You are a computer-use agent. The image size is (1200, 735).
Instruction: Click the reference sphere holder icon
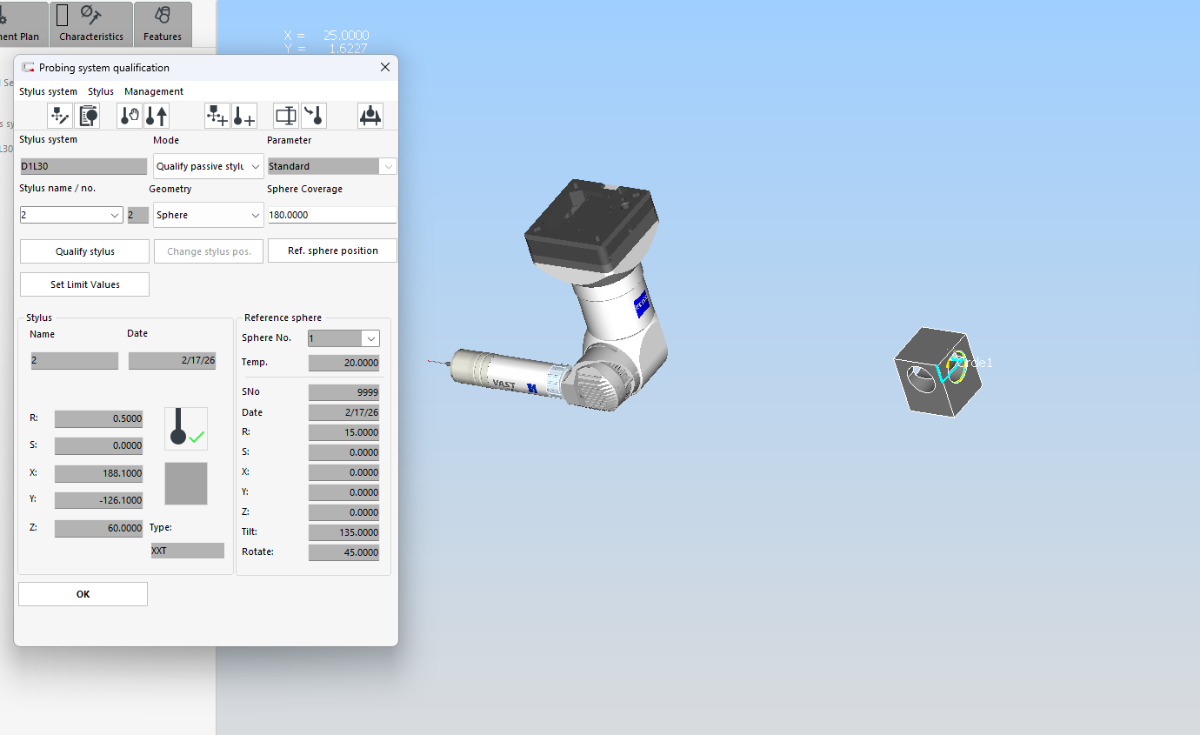[370, 116]
